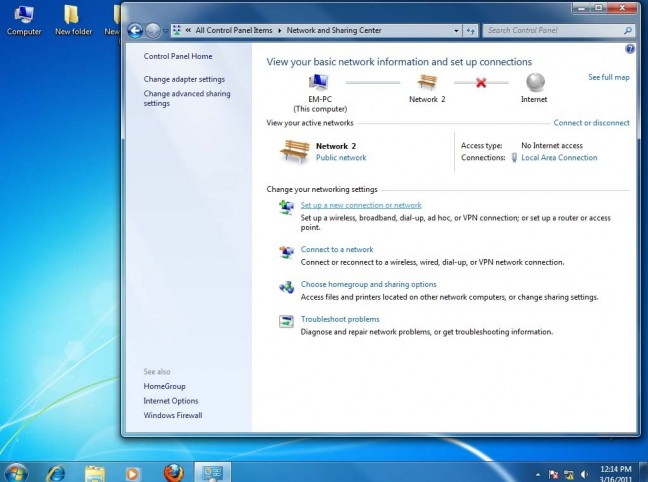The image size is (648, 482).
Task: Click the address bar refresh button
Action: (470, 31)
